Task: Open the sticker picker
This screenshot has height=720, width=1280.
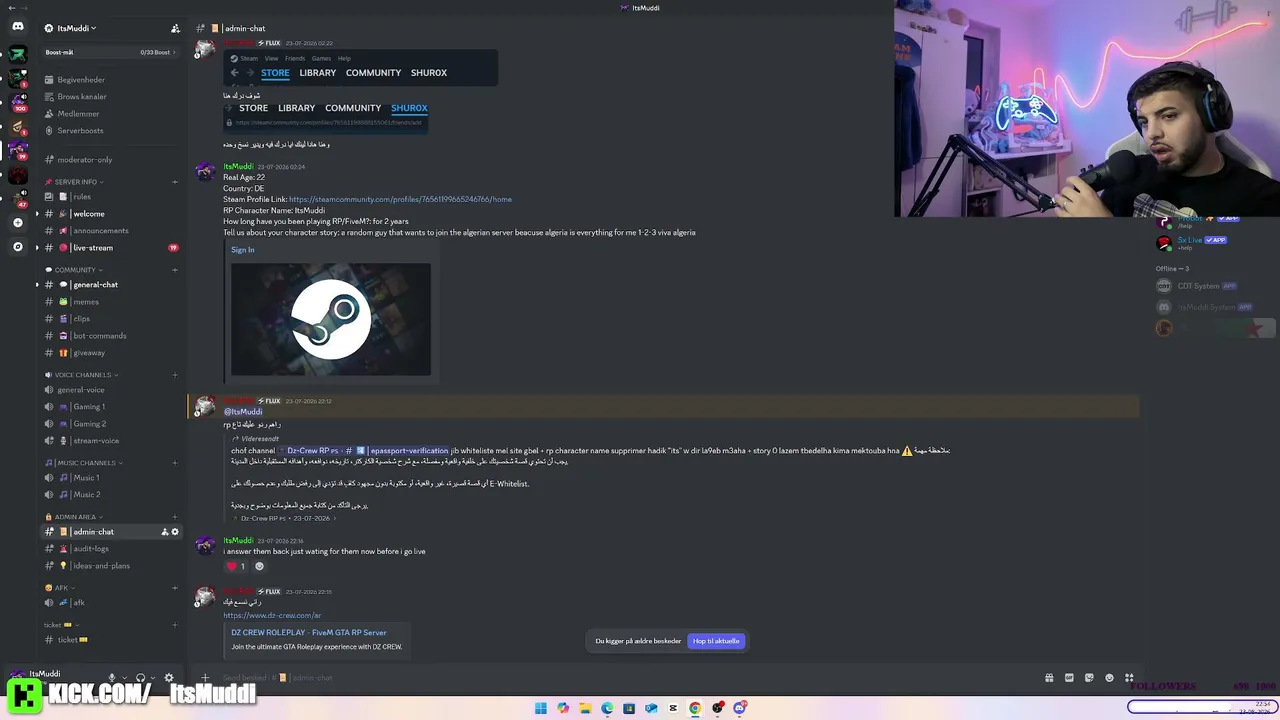Action: point(1089,678)
